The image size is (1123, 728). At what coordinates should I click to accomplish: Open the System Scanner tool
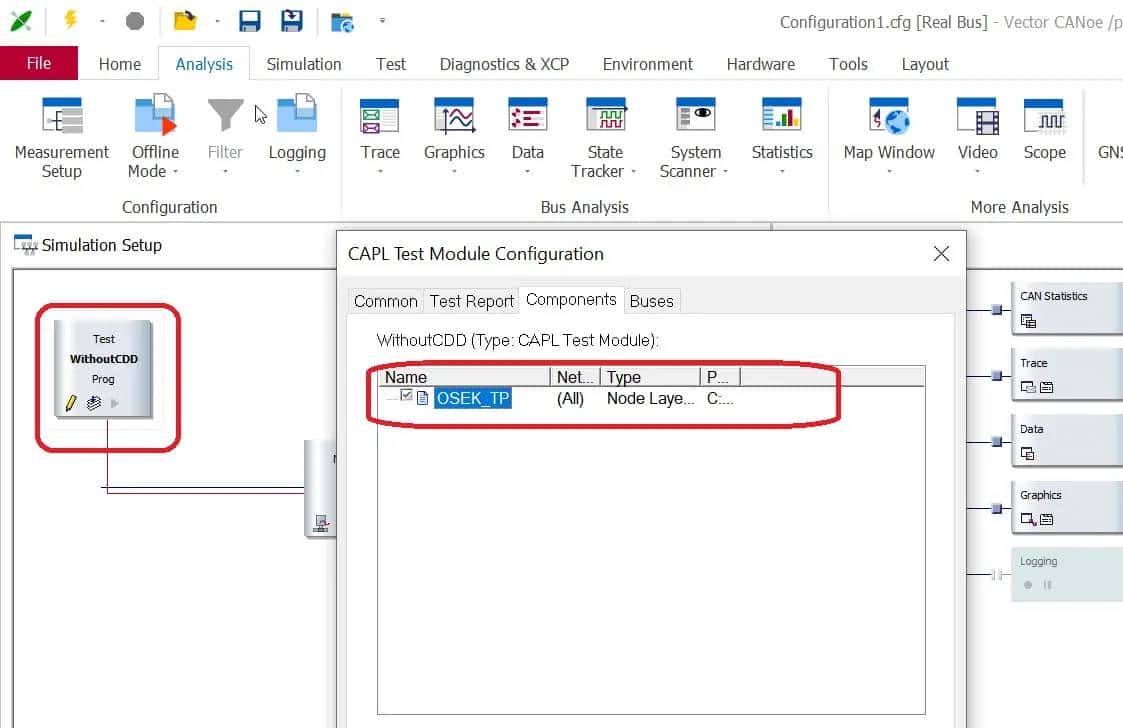coord(695,118)
